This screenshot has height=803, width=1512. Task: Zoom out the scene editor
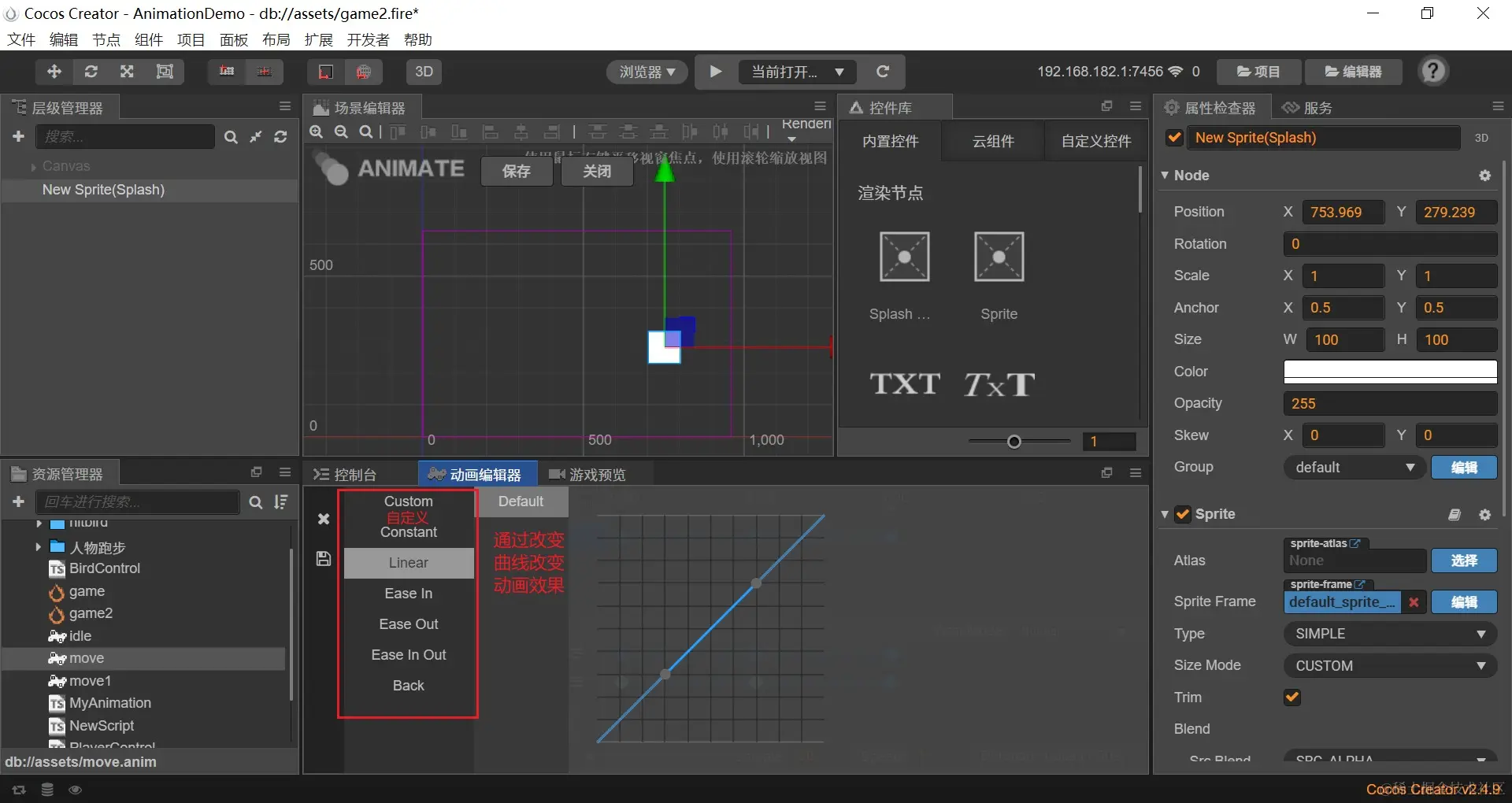click(341, 131)
